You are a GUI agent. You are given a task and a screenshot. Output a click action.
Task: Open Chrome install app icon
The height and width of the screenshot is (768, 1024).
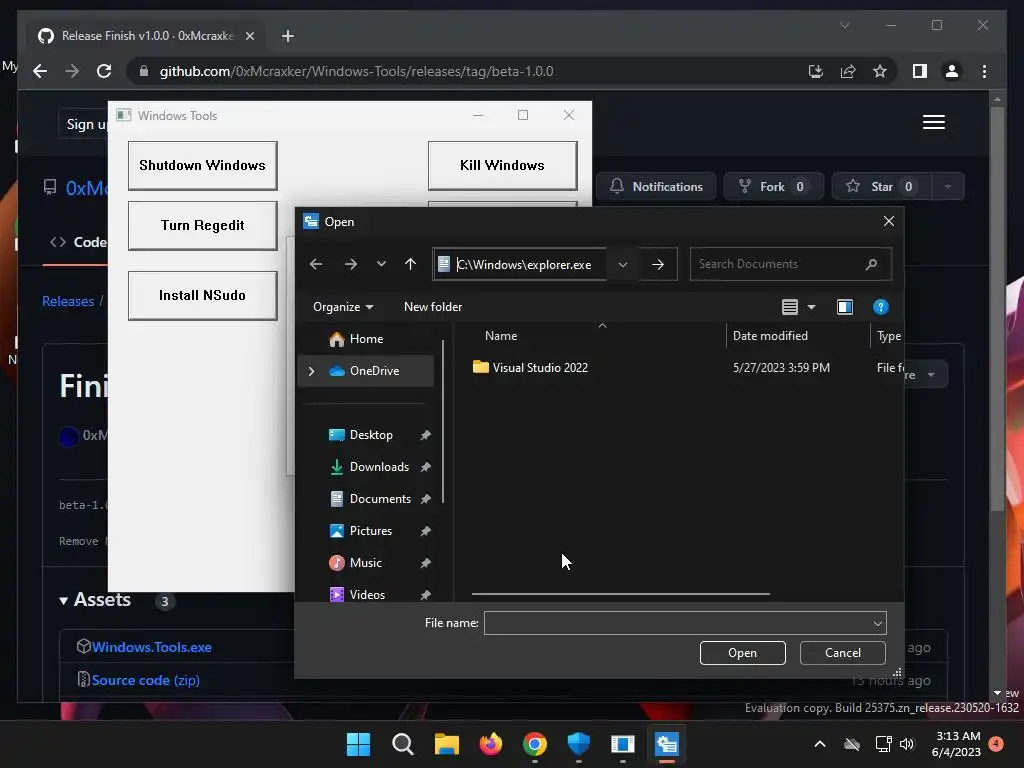(x=816, y=71)
